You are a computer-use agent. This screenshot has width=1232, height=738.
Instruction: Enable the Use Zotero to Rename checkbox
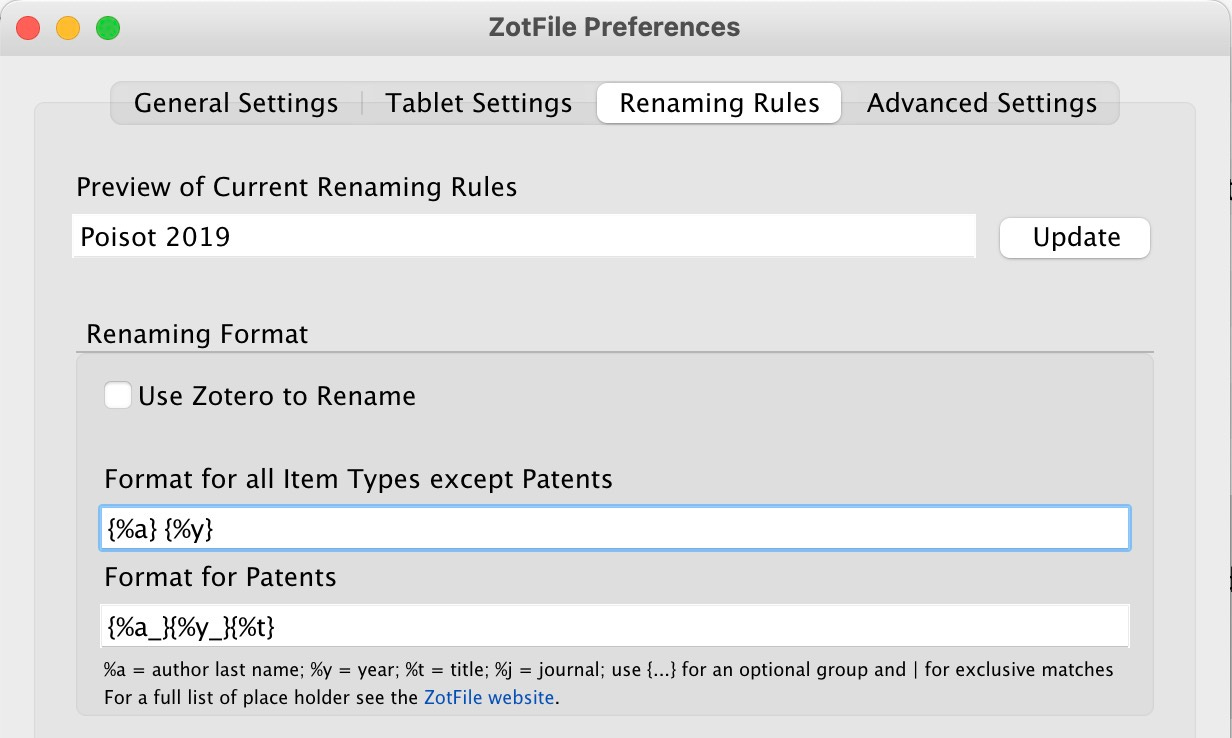[x=118, y=396]
